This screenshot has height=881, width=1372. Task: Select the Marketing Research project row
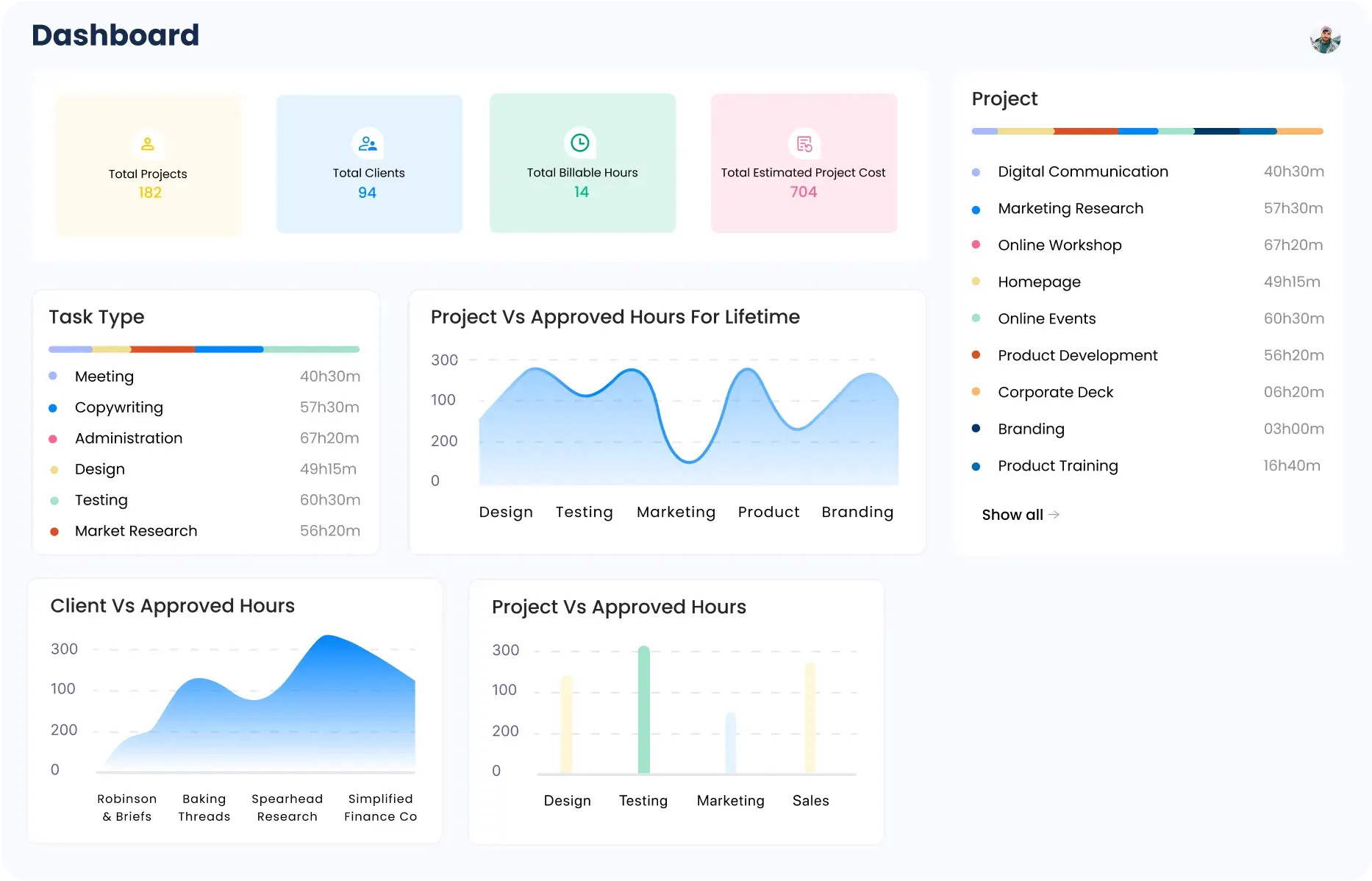[1148, 208]
